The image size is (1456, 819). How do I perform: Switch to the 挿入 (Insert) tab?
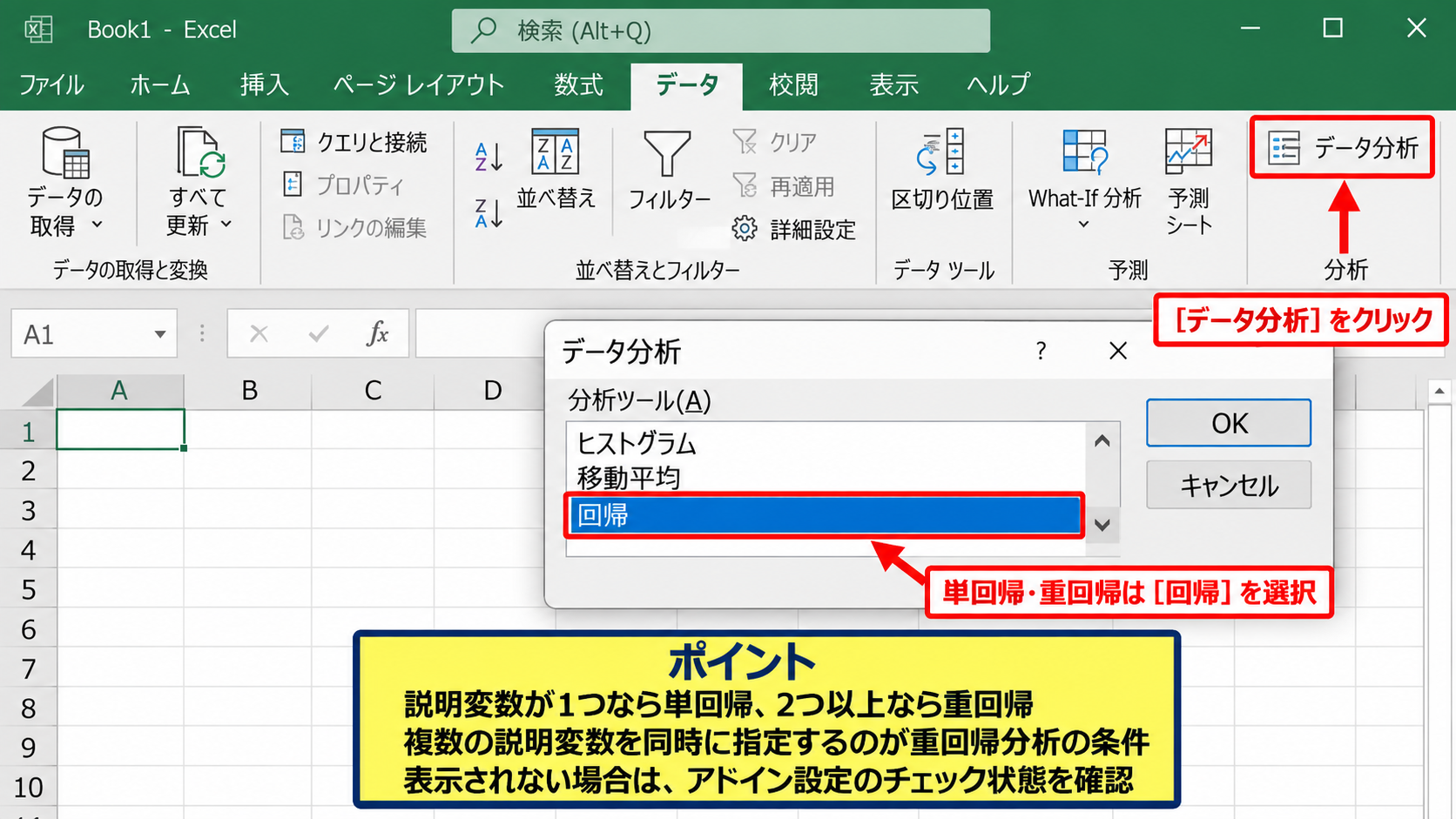[x=265, y=84]
